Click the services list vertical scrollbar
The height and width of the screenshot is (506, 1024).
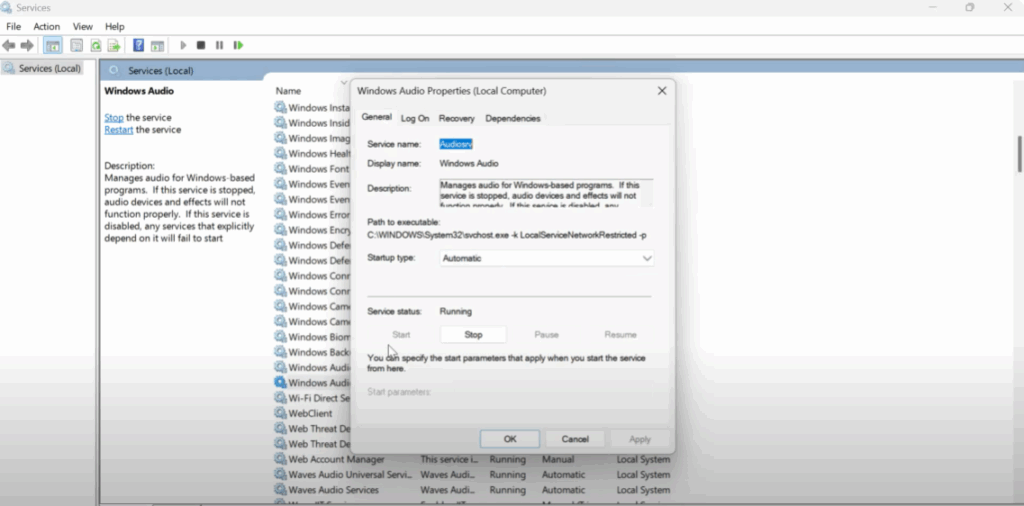click(x=1019, y=155)
